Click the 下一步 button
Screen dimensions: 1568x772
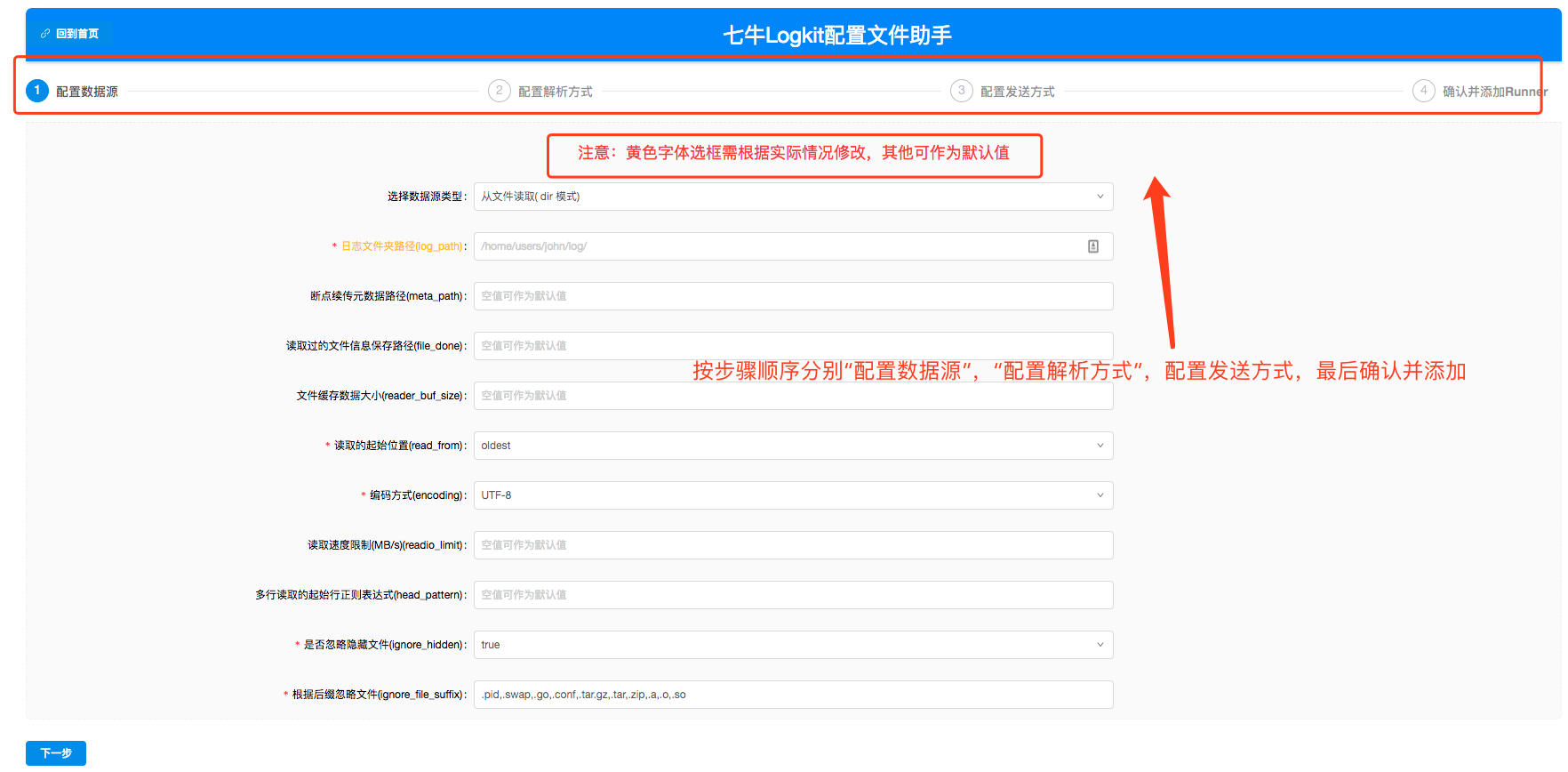point(56,753)
